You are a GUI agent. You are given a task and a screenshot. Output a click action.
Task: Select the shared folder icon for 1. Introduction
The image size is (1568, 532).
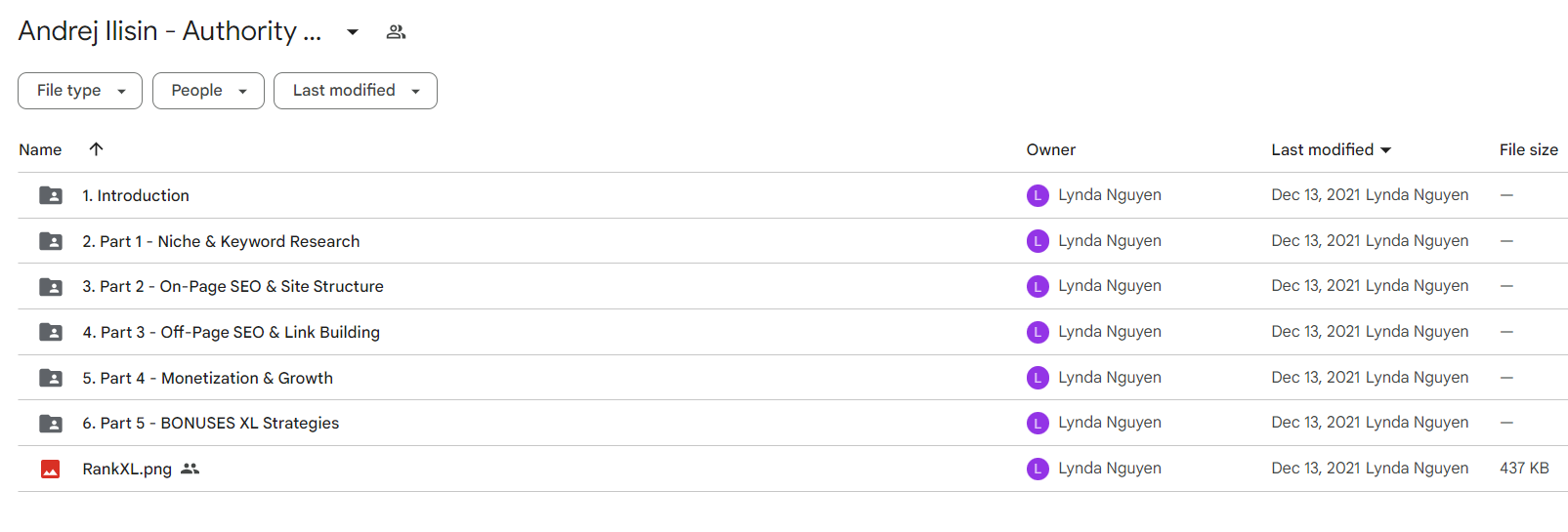(x=51, y=195)
